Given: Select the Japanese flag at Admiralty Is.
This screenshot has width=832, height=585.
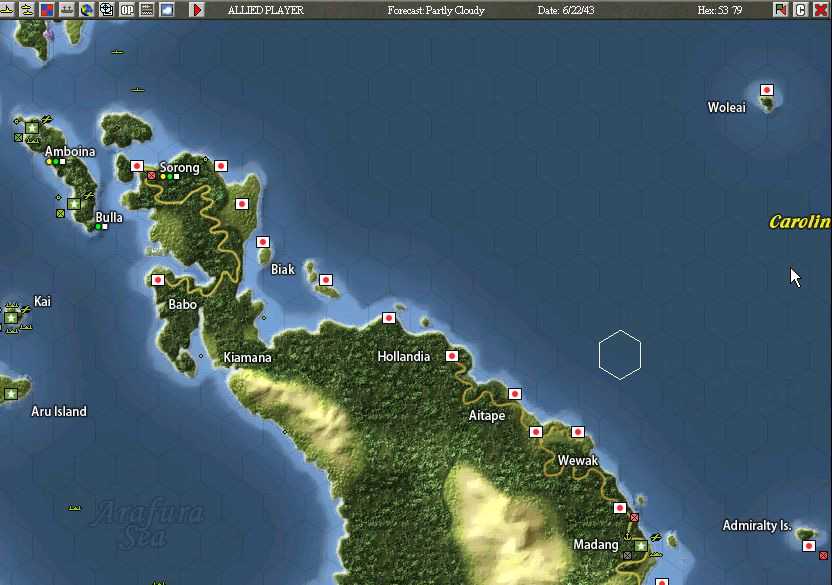Looking at the screenshot, I should pyautogui.click(x=809, y=546).
